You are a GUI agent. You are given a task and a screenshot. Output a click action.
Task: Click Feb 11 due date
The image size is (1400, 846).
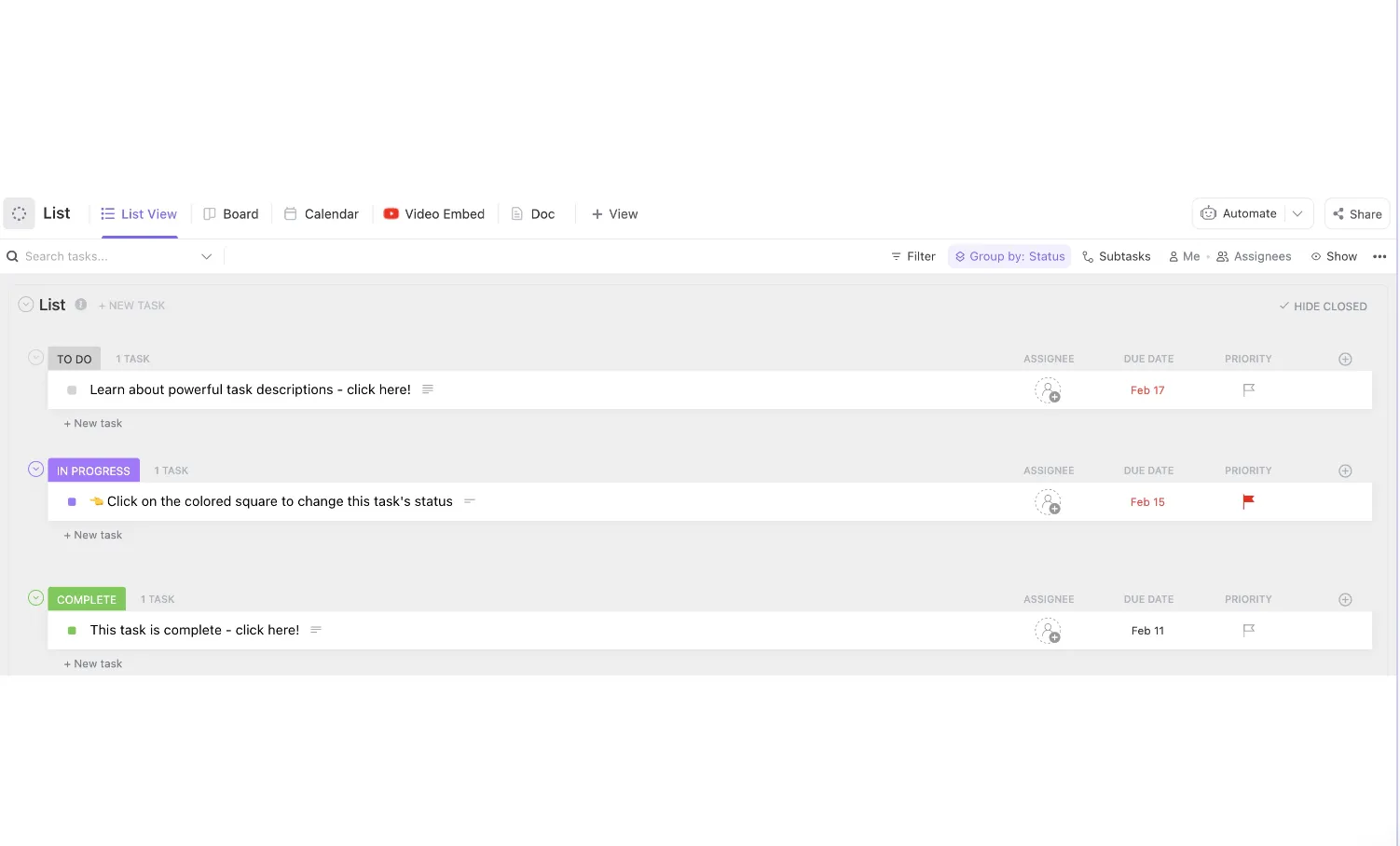coord(1147,631)
